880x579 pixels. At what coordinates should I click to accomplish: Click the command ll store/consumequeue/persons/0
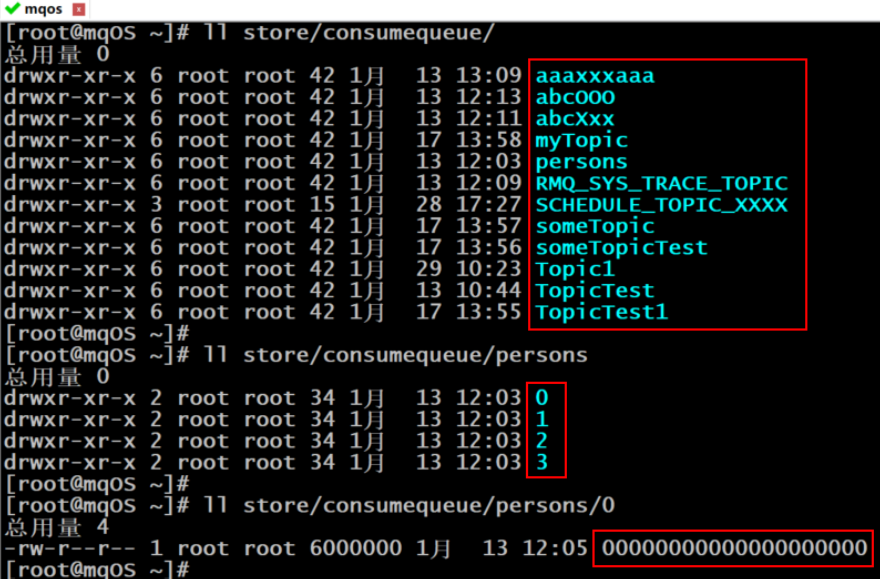[x=409, y=506]
